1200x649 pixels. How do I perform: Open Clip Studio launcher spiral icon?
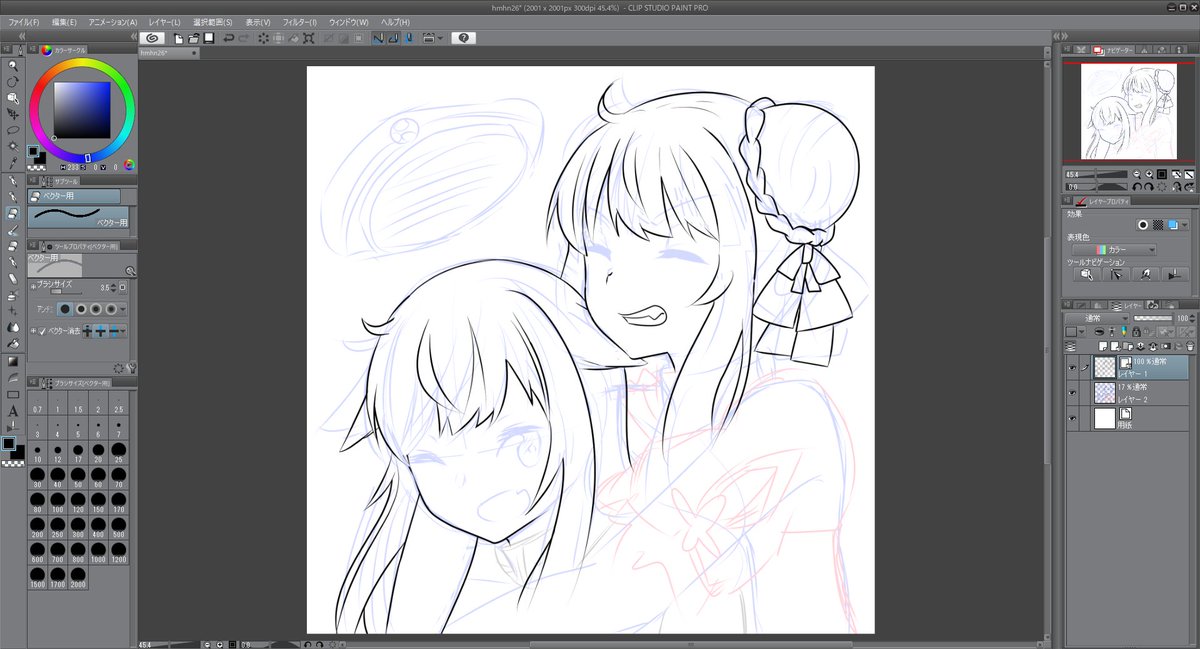[152, 38]
